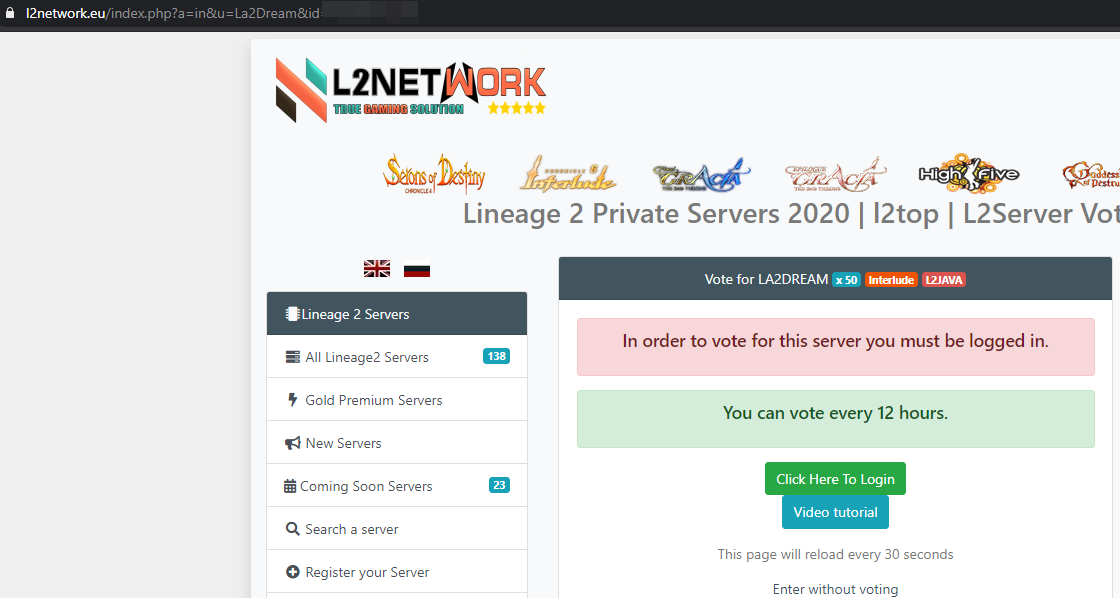This screenshot has height=598, width=1120.
Task: Select the Interlude chronicle logo
Action: click(567, 175)
